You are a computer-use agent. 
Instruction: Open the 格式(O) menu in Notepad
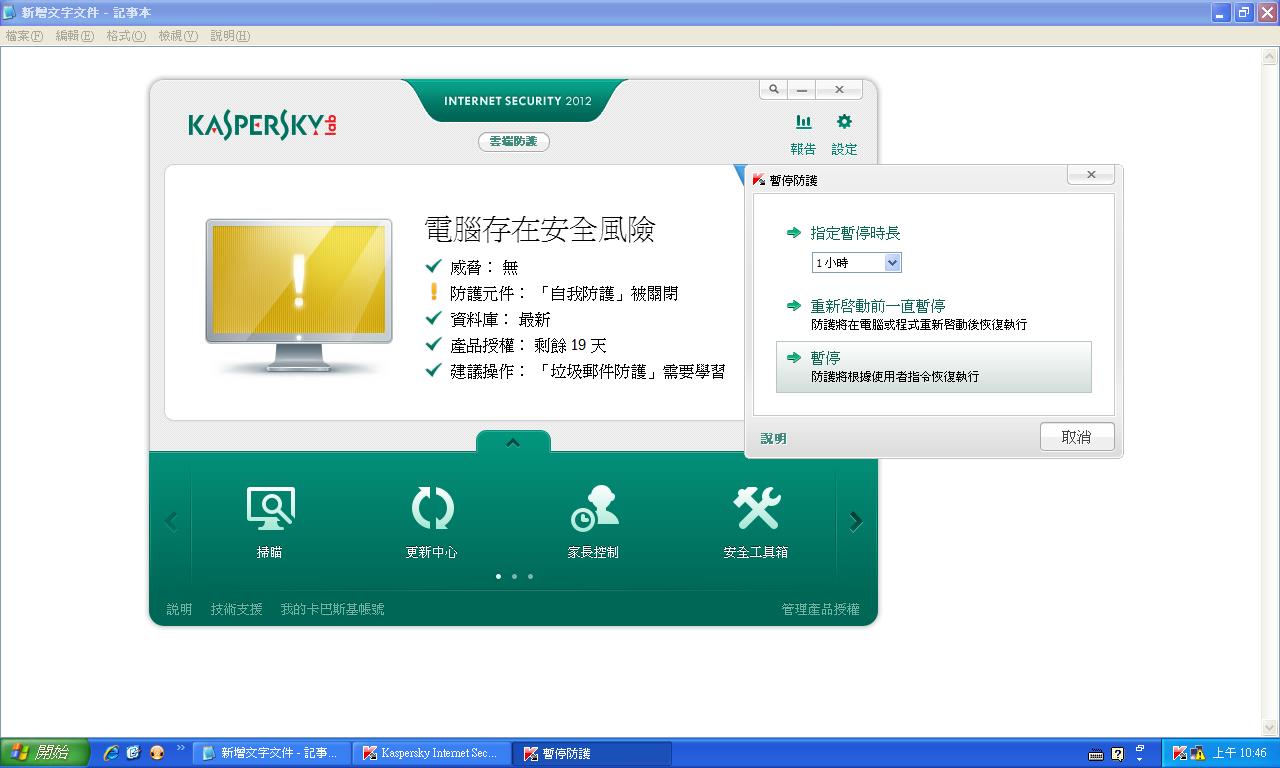click(x=126, y=36)
